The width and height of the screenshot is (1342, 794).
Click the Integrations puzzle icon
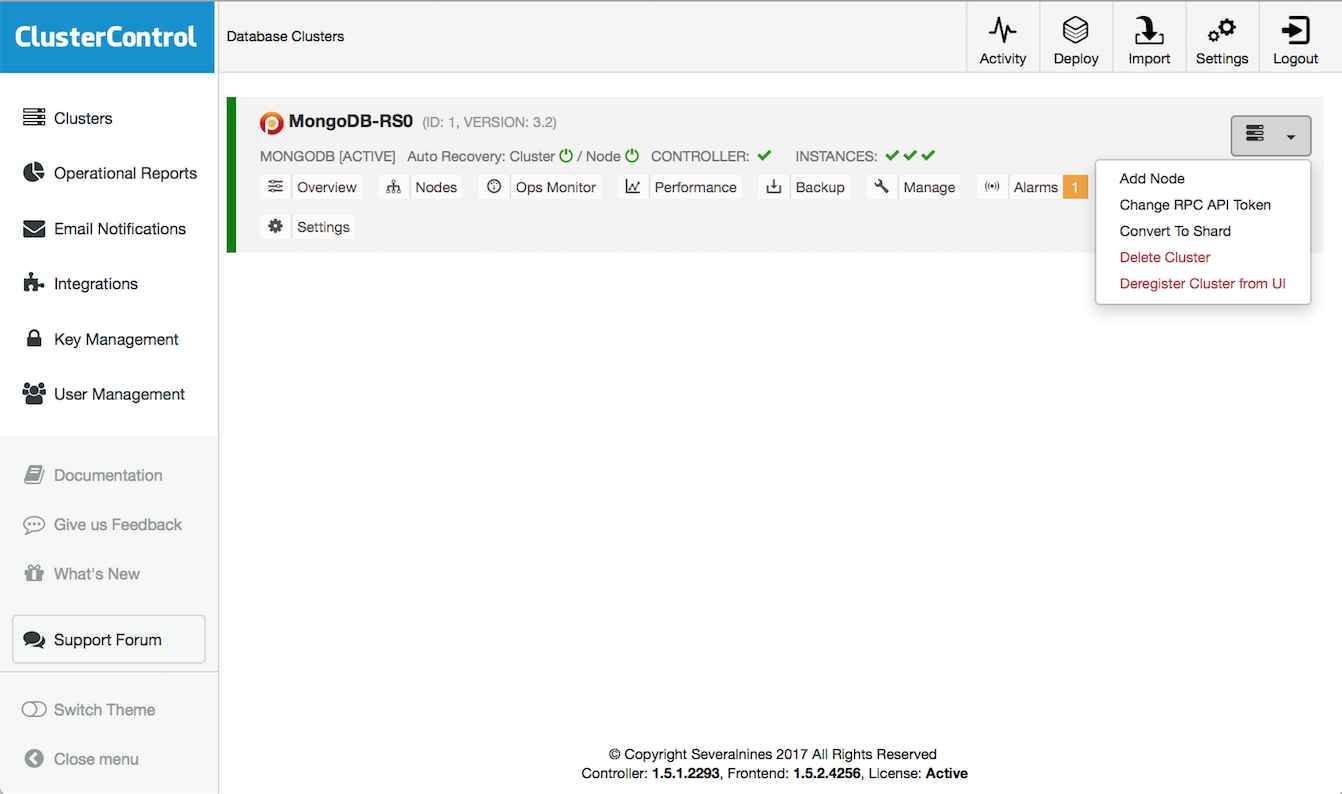point(34,283)
